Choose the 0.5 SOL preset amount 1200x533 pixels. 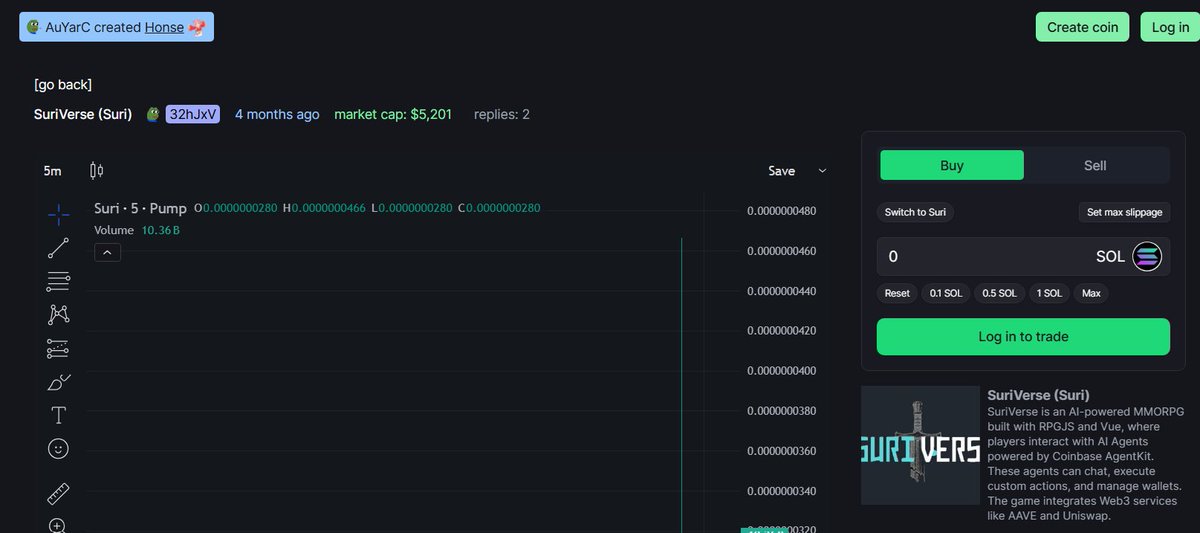tap(999, 293)
